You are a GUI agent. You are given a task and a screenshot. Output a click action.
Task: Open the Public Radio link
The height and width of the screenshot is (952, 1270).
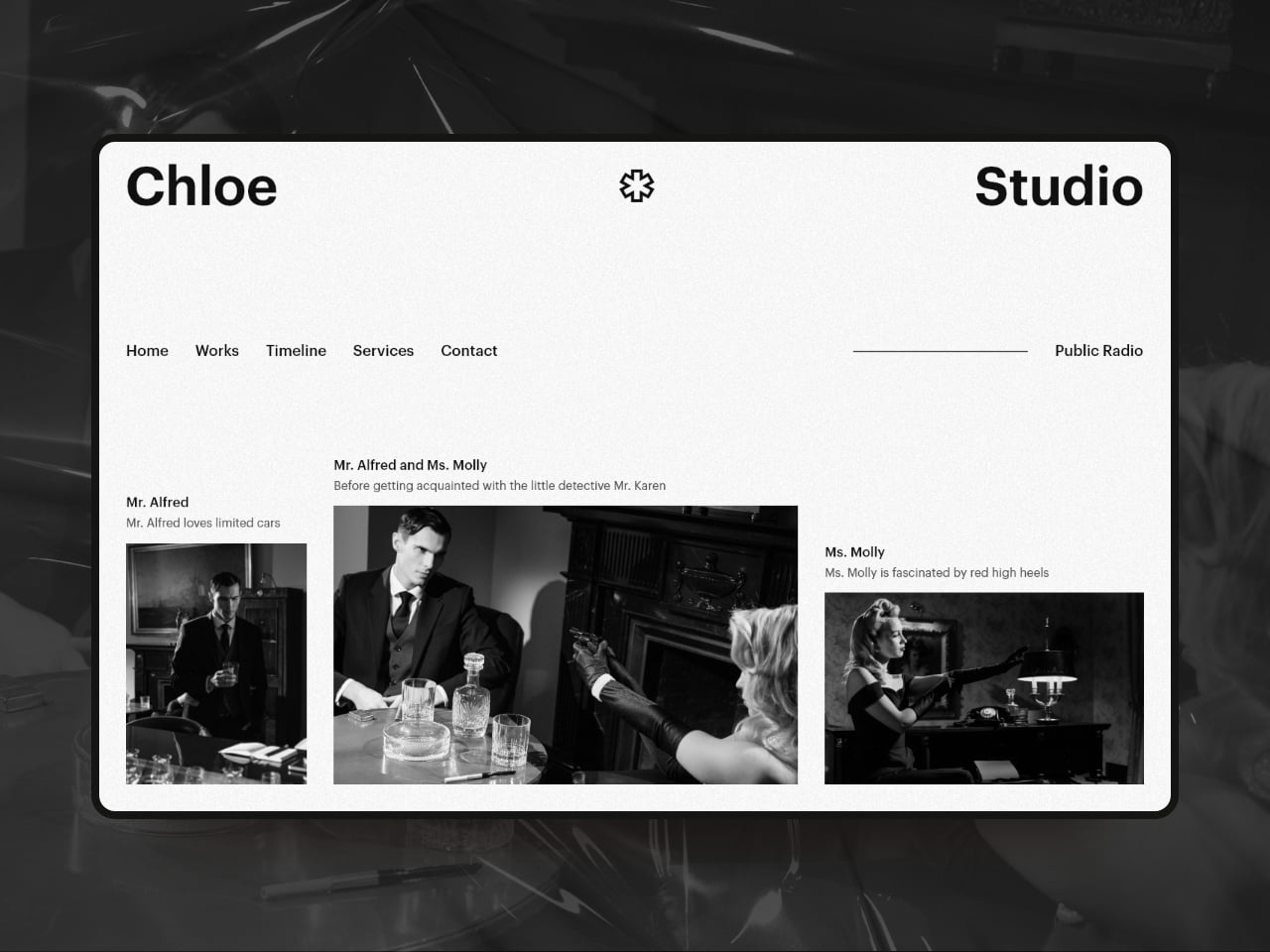click(1098, 351)
